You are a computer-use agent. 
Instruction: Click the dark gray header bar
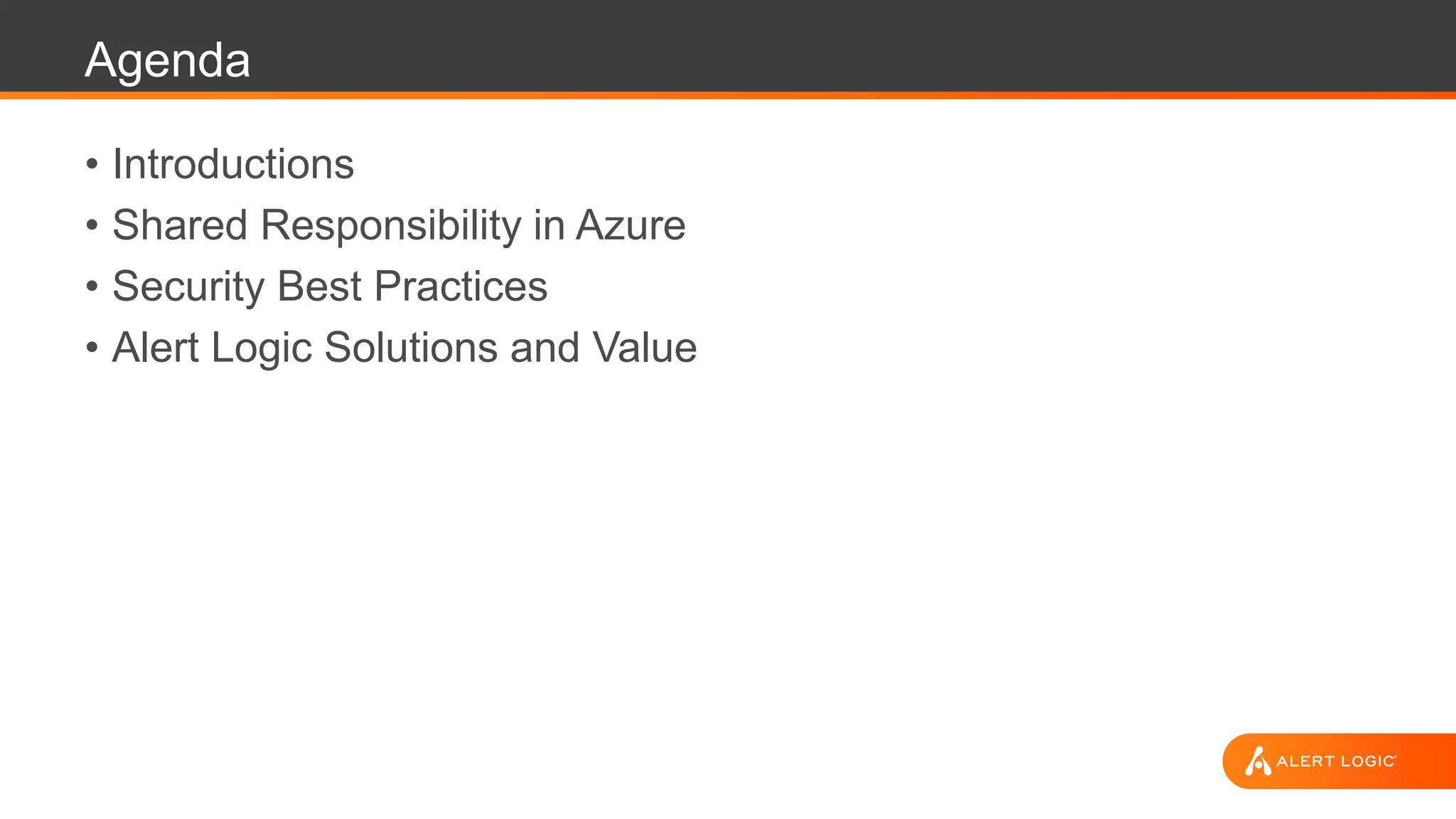click(x=728, y=45)
